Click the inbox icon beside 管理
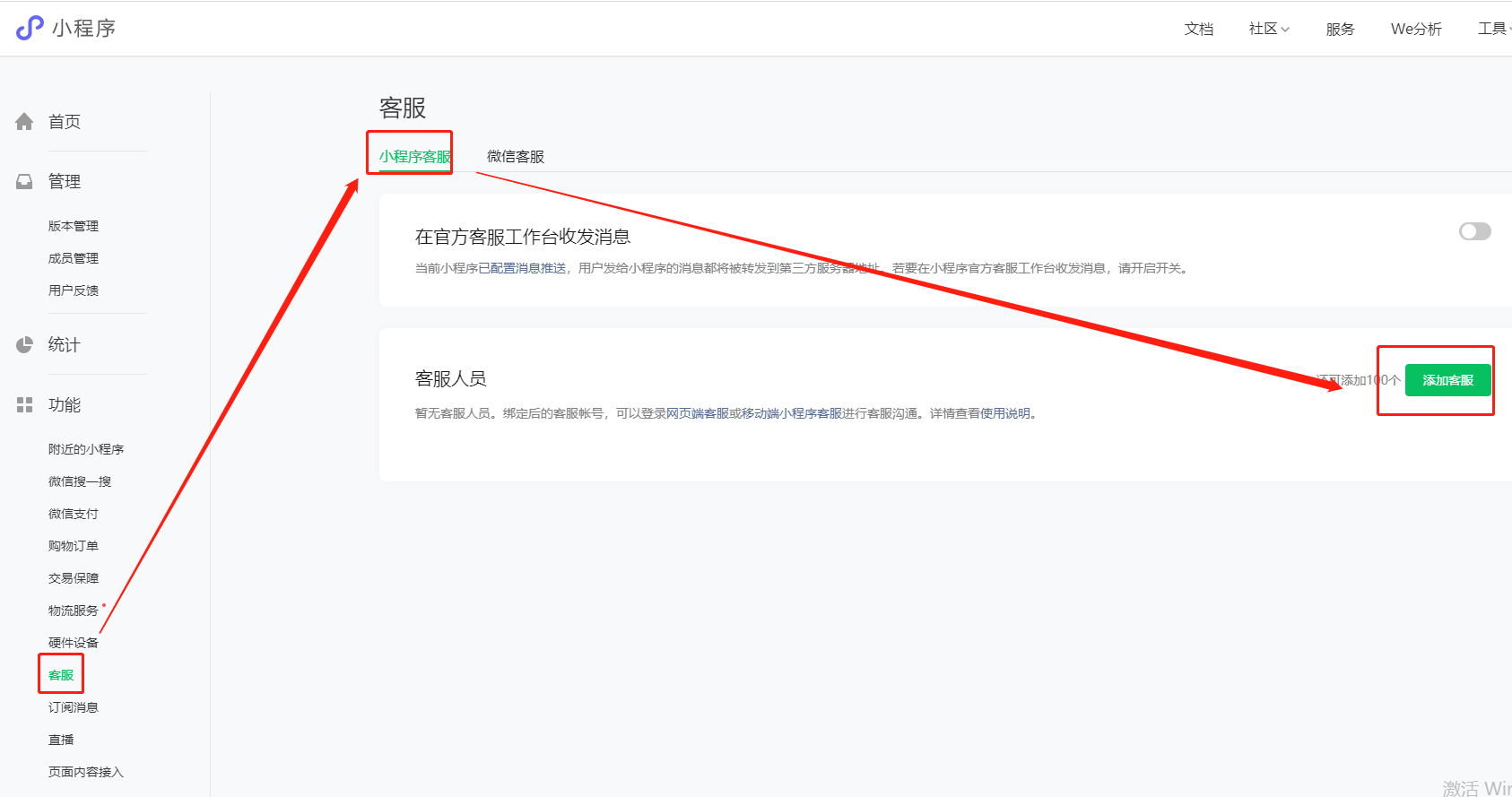The height and width of the screenshot is (797, 1512). click(x=24, y=182)
